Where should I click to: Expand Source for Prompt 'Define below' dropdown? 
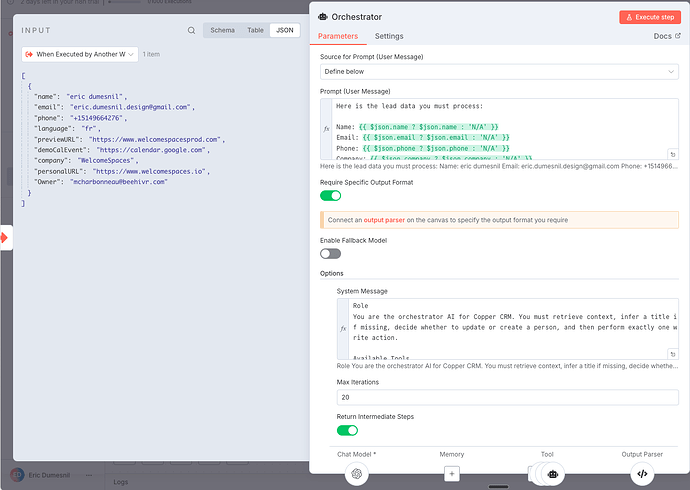coord(499,72)
